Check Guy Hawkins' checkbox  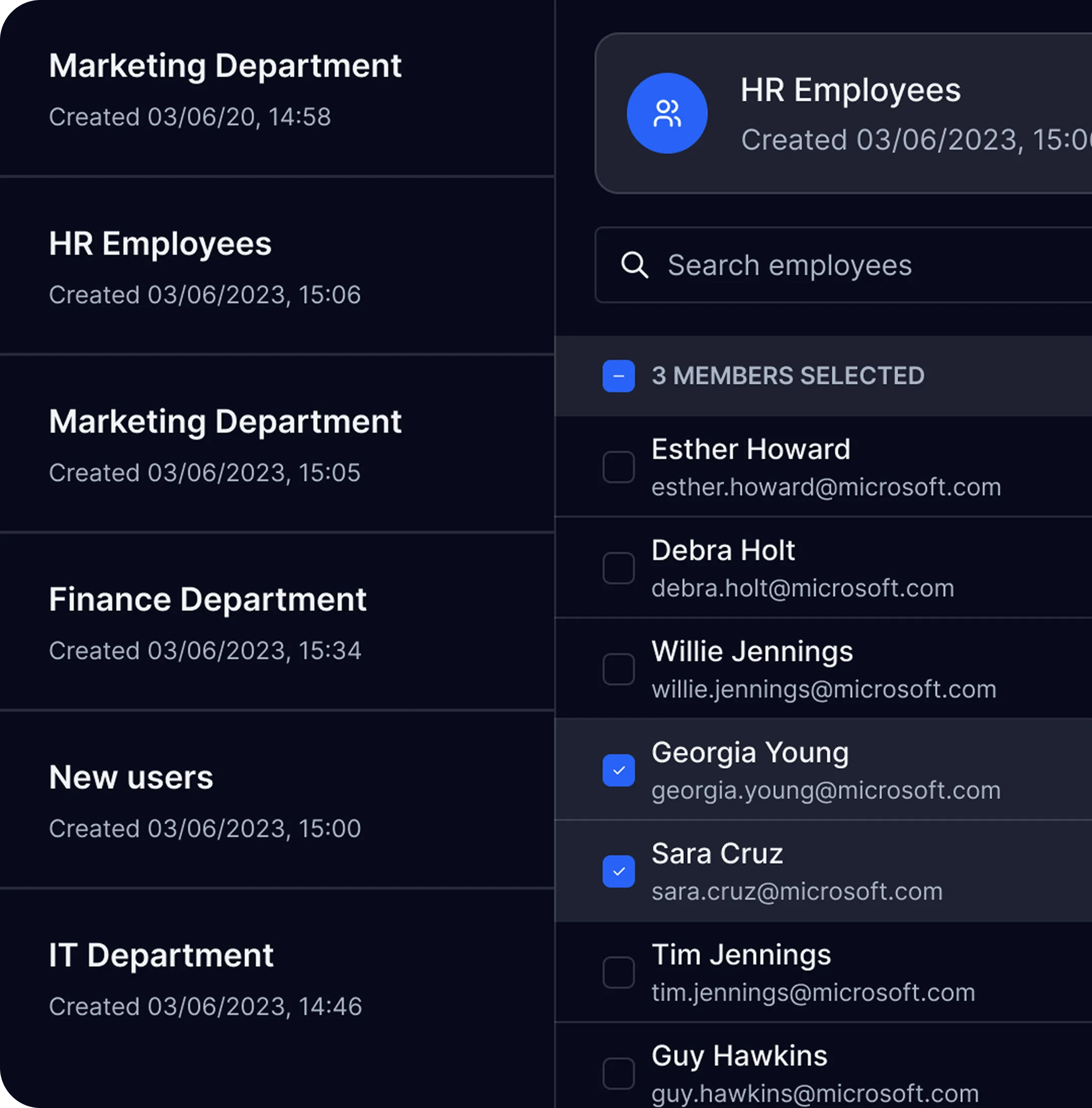(618, 1073)
